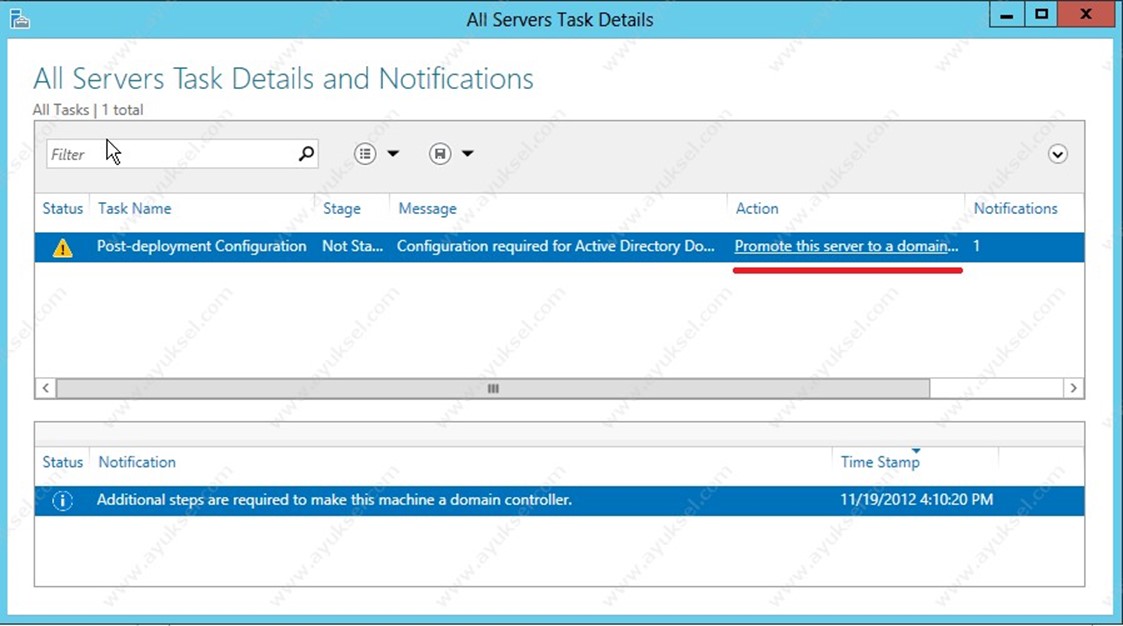The height and width of the screenshot is (626, 1123).
Task: Sort by Task Name column header
Action: point(135,208)
